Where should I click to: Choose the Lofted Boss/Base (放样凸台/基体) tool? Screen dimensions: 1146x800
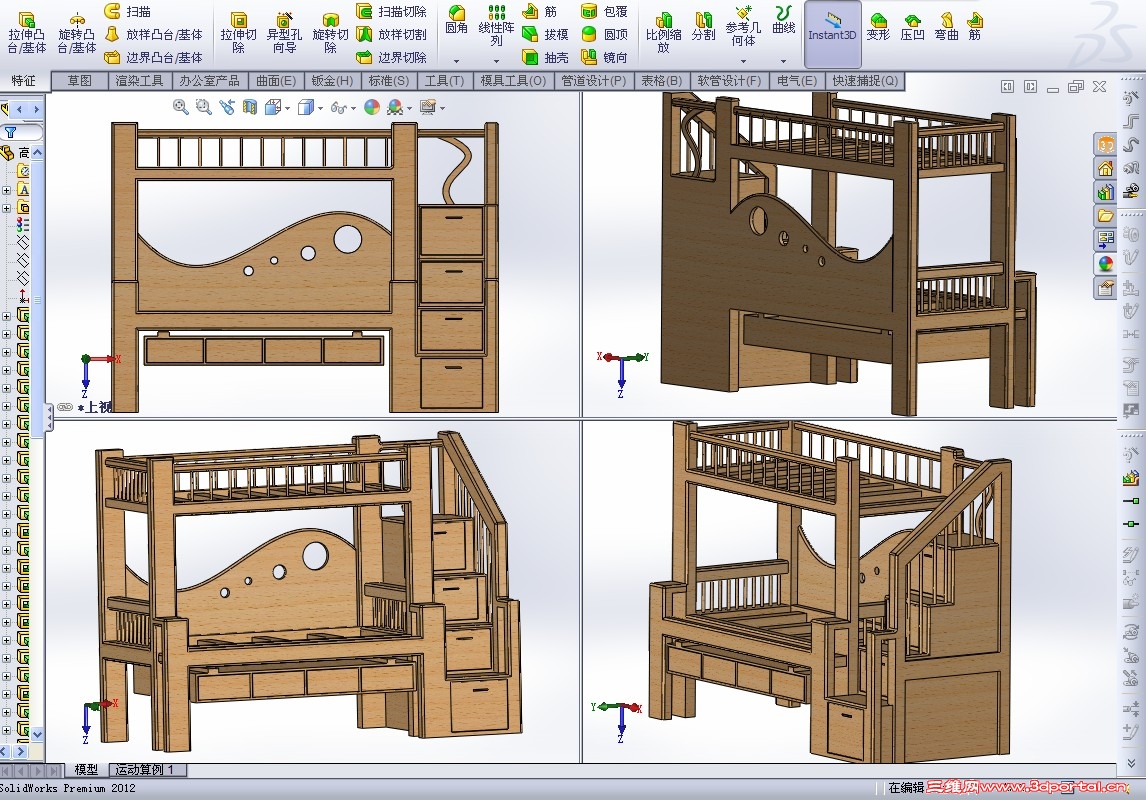(x=153, y=34)
